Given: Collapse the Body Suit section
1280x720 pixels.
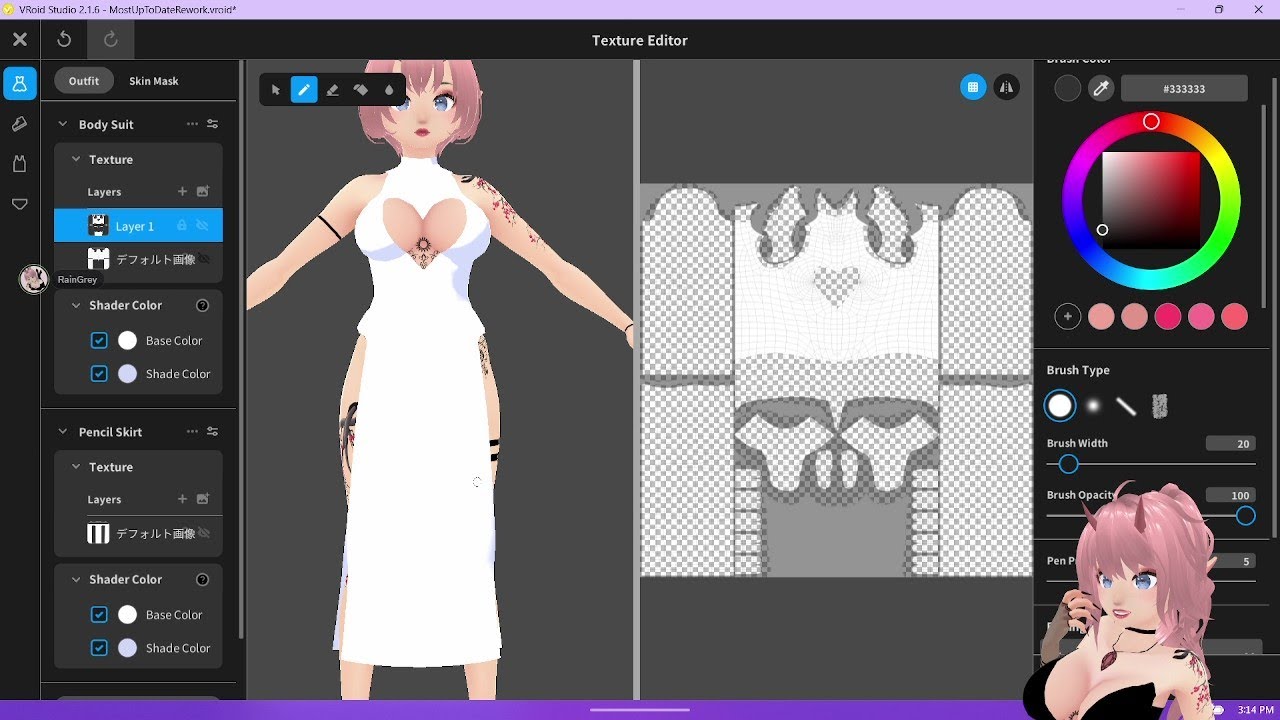Looking at the screenshot, I should (x=64, y=124).
